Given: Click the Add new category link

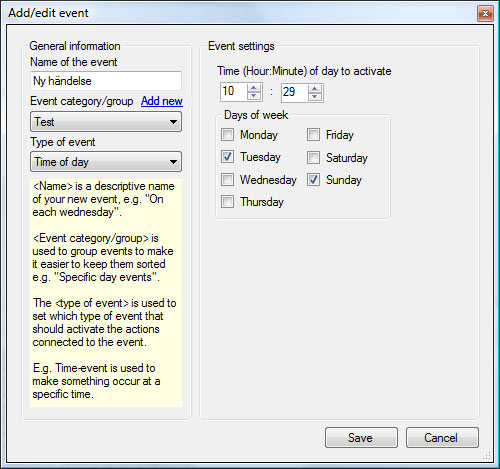Looking at the screenshot, I should 162,101.
